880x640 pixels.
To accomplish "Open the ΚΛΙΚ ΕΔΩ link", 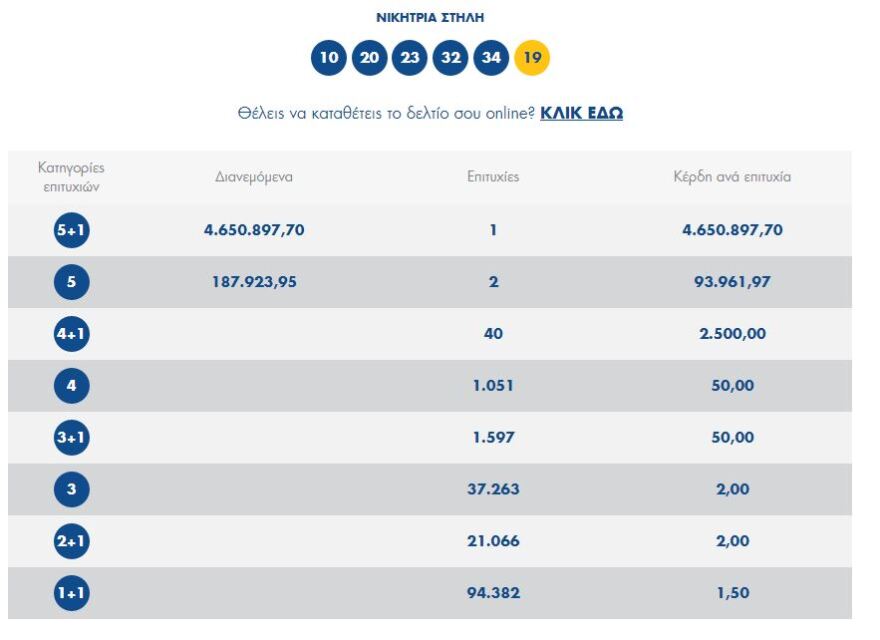I will tap(580, 113).
